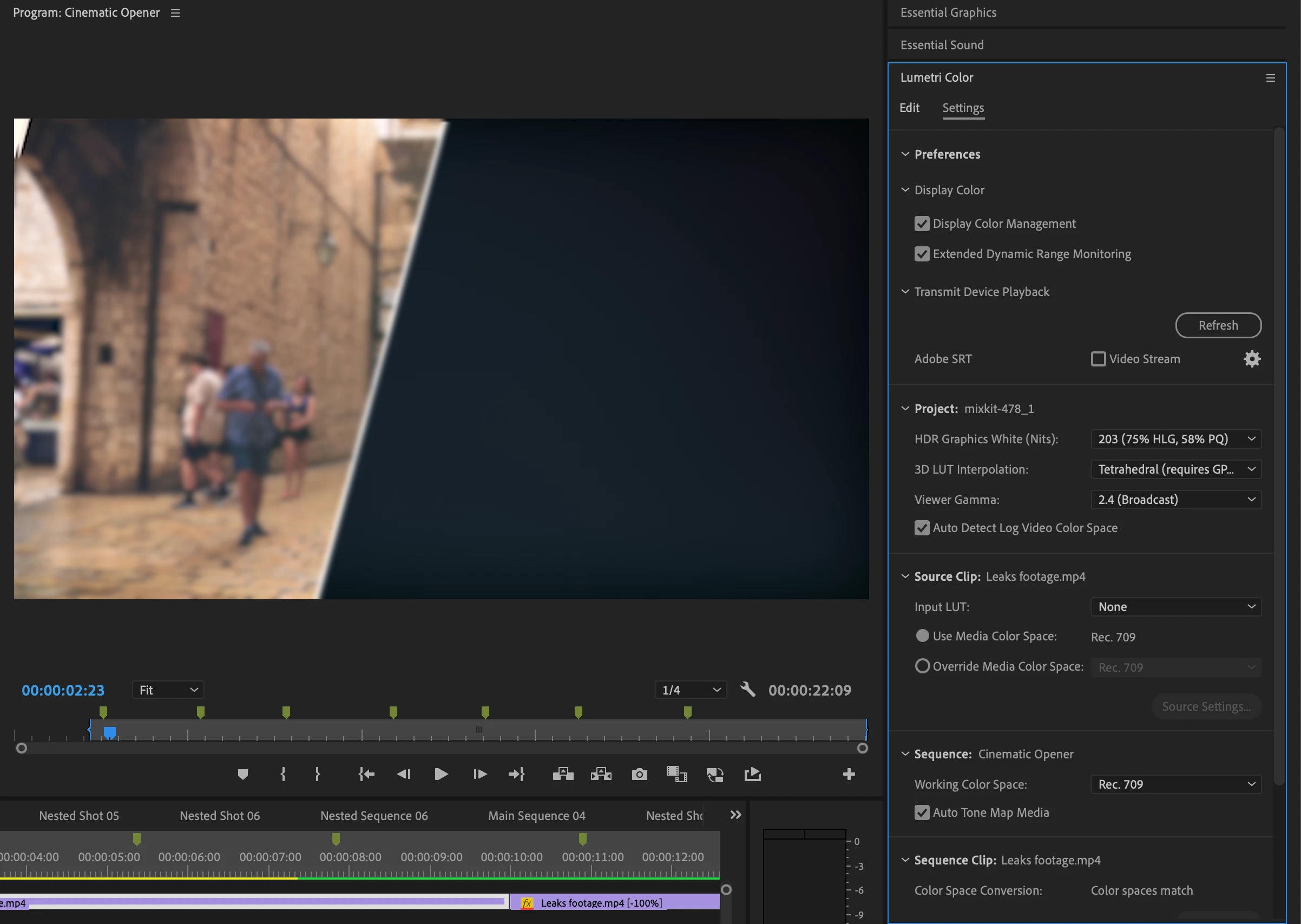Click the Go to In point icon

(366, 775)
